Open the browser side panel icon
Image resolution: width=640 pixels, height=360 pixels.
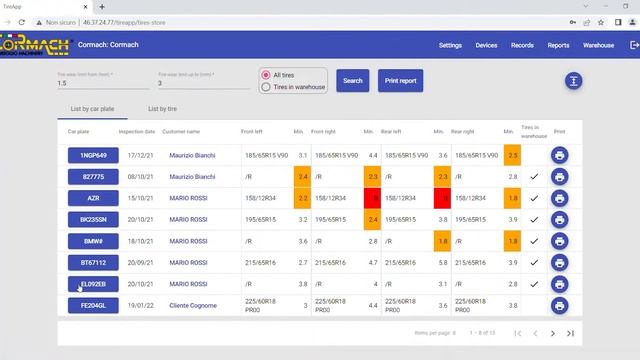[x=618, y=22]
